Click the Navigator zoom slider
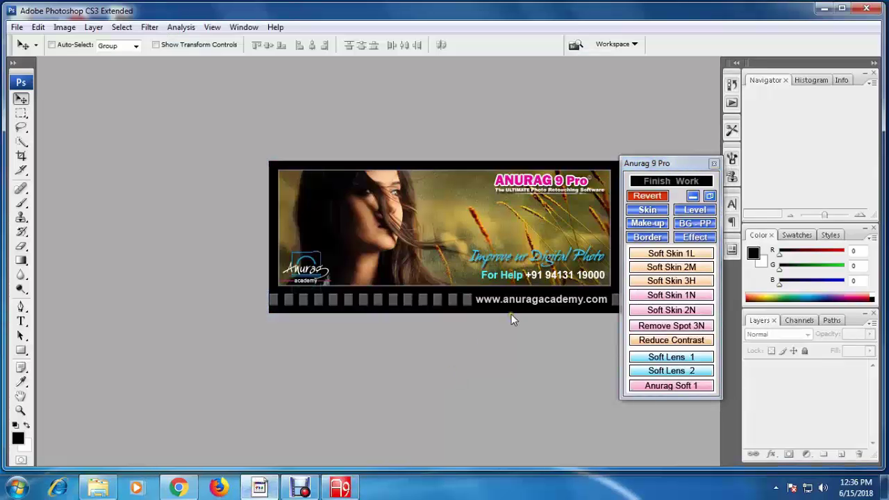Viewport: 889px width, 500px height. pos(825,215)
